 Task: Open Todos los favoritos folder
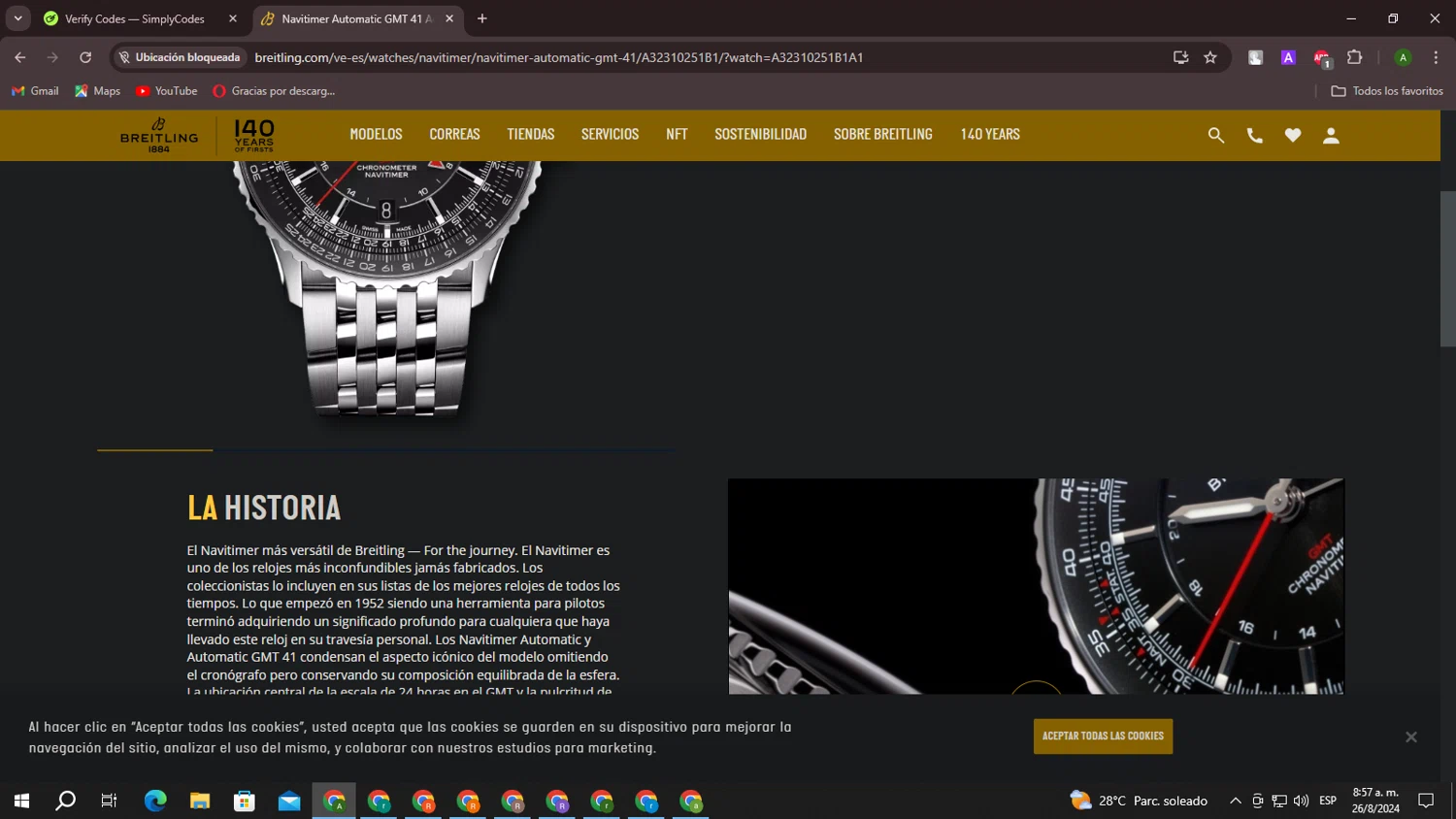point(1387,91)
